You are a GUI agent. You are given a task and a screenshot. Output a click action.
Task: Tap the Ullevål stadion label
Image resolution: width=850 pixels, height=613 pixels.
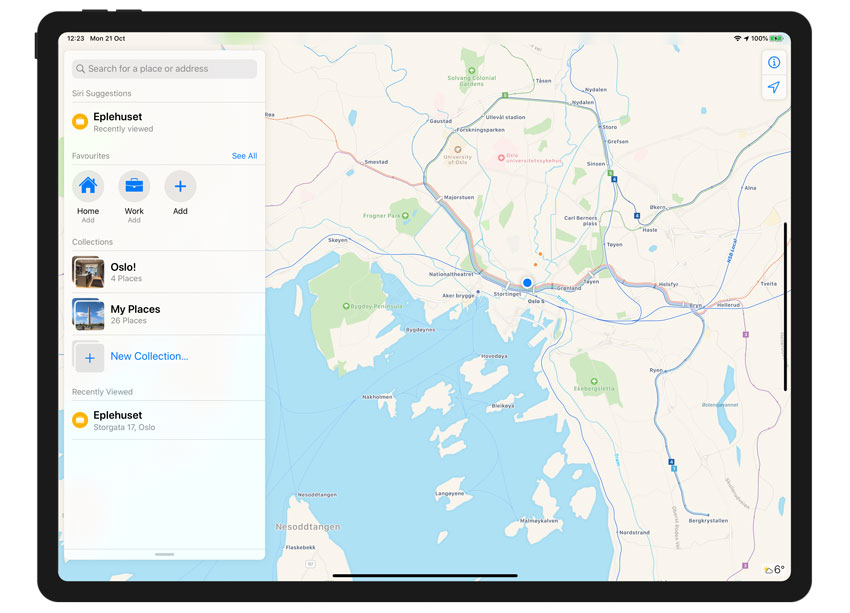505,117
